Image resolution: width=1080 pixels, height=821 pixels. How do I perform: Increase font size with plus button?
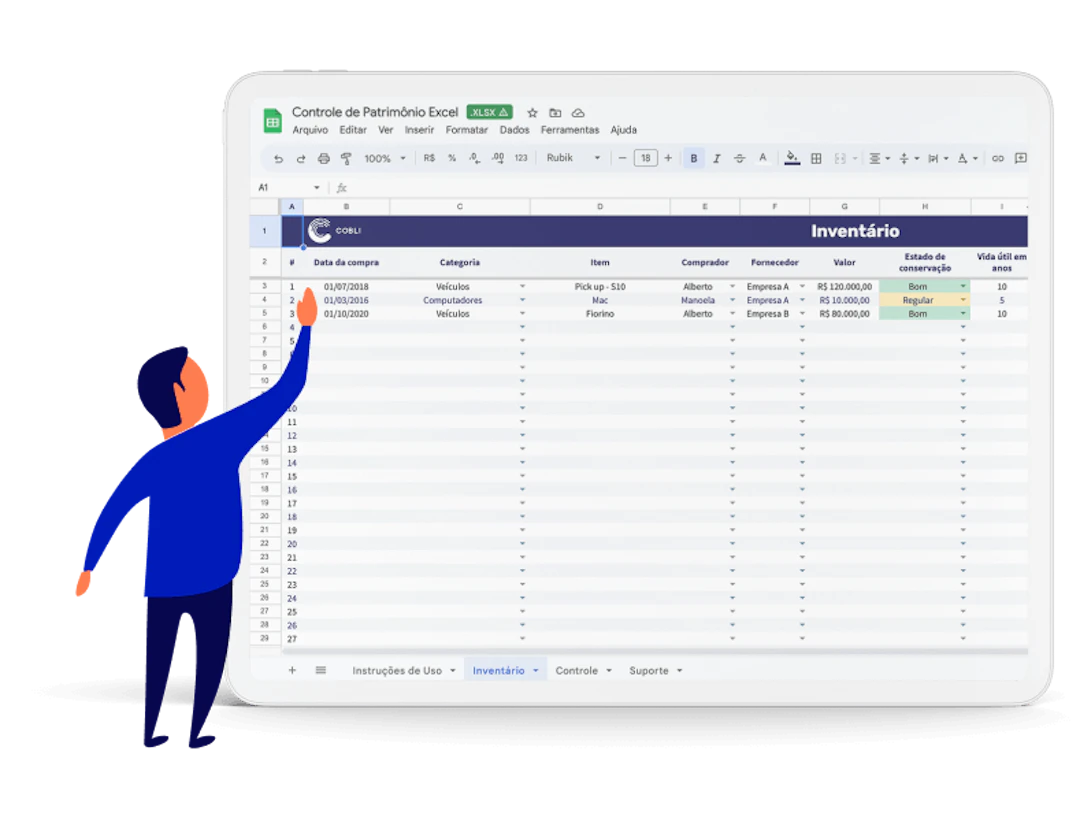[x=668, y=158]
